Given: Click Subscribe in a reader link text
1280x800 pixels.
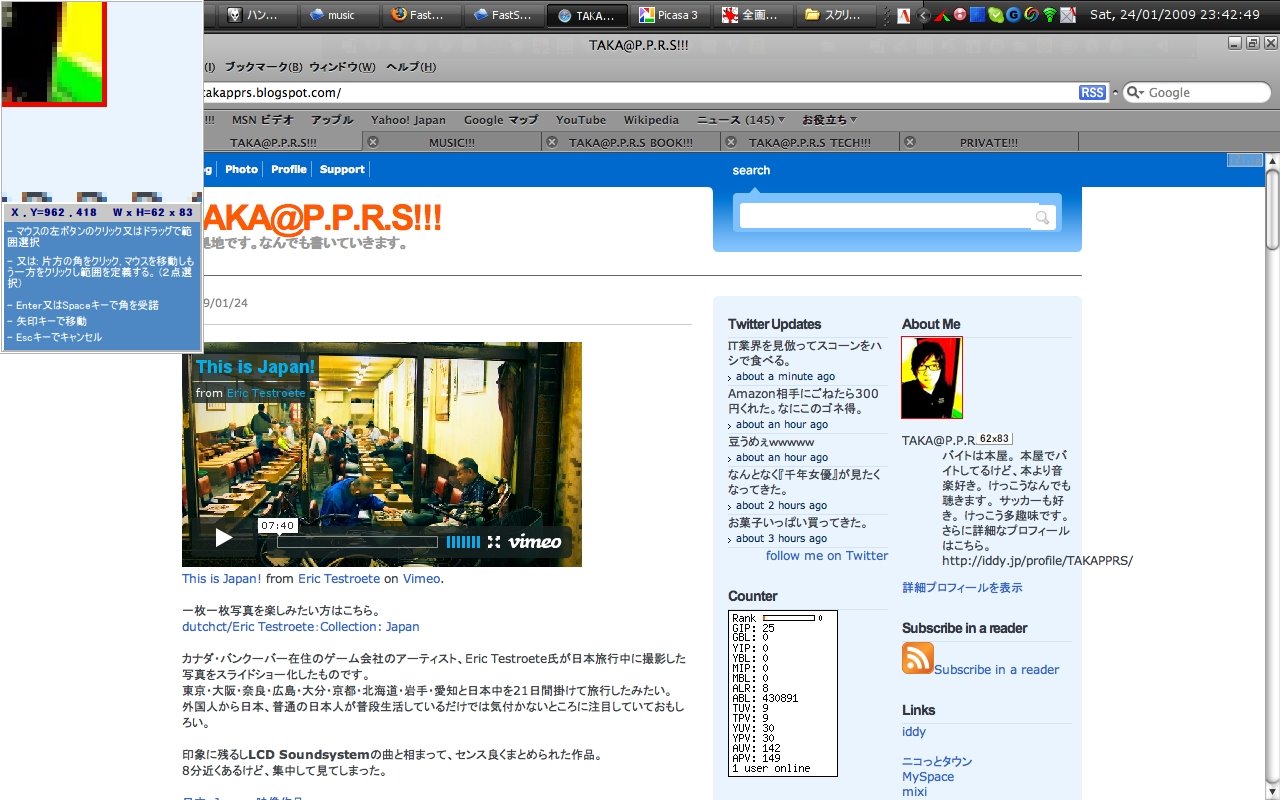Looking at the screenshot, I should tap(996, 669).
